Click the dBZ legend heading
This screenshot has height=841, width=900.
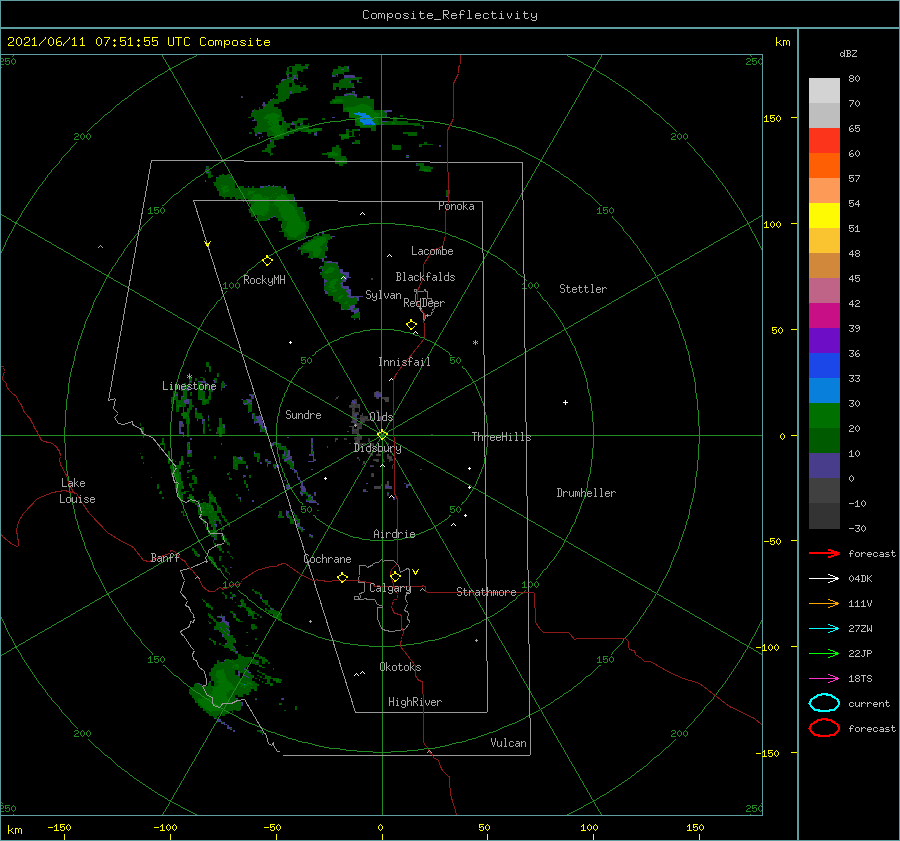848,53
